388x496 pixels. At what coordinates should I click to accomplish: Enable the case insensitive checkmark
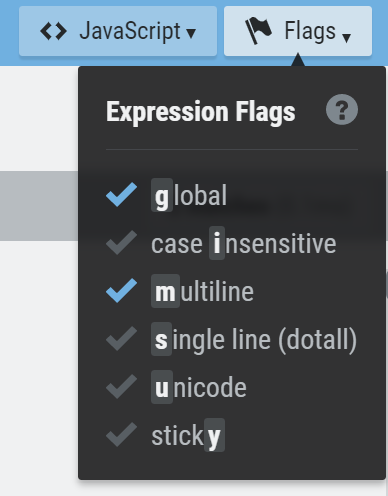coord(121,243)
